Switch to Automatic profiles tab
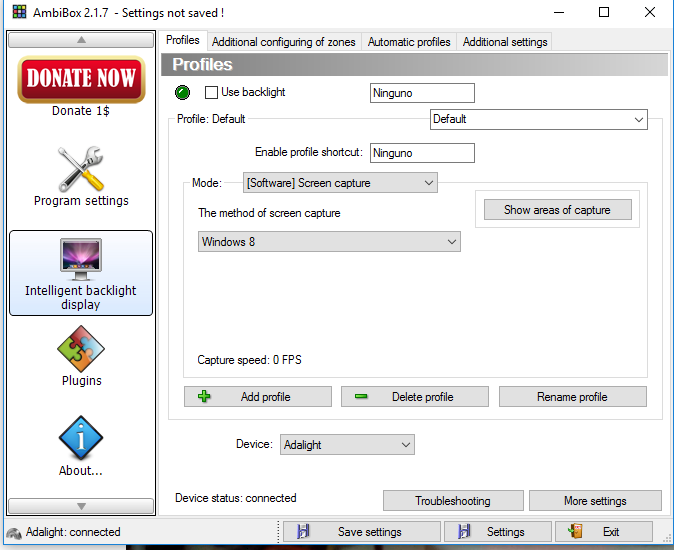 coord(409,42)
